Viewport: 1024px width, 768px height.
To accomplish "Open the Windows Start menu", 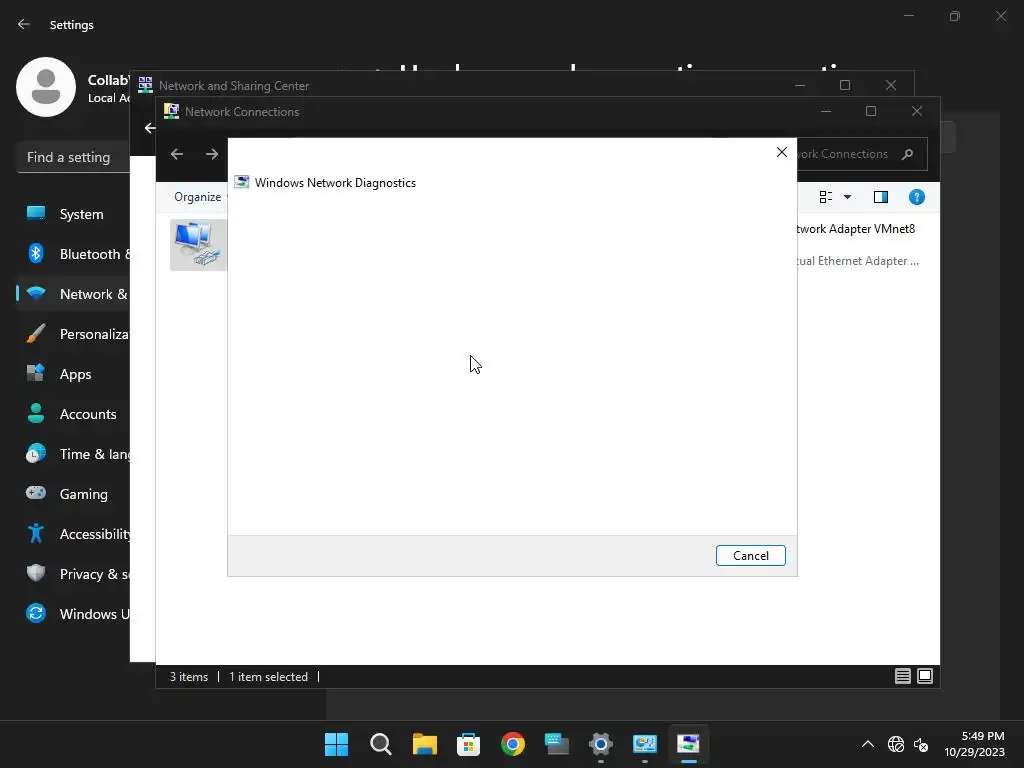I will 336,744.
